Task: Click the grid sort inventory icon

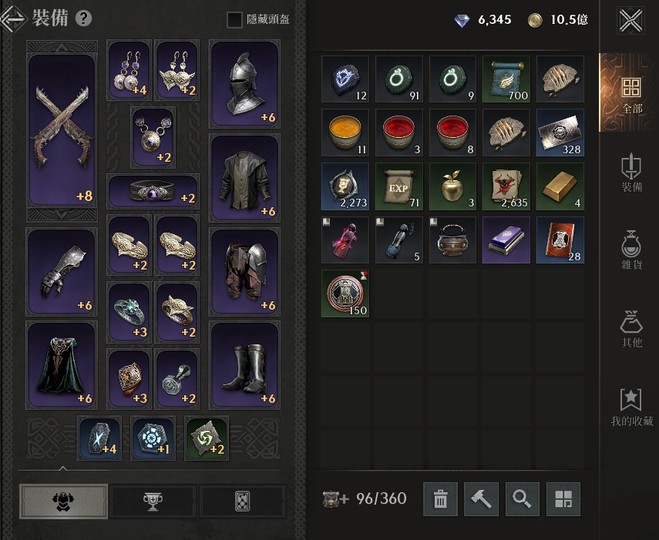Action: point(563,499)
